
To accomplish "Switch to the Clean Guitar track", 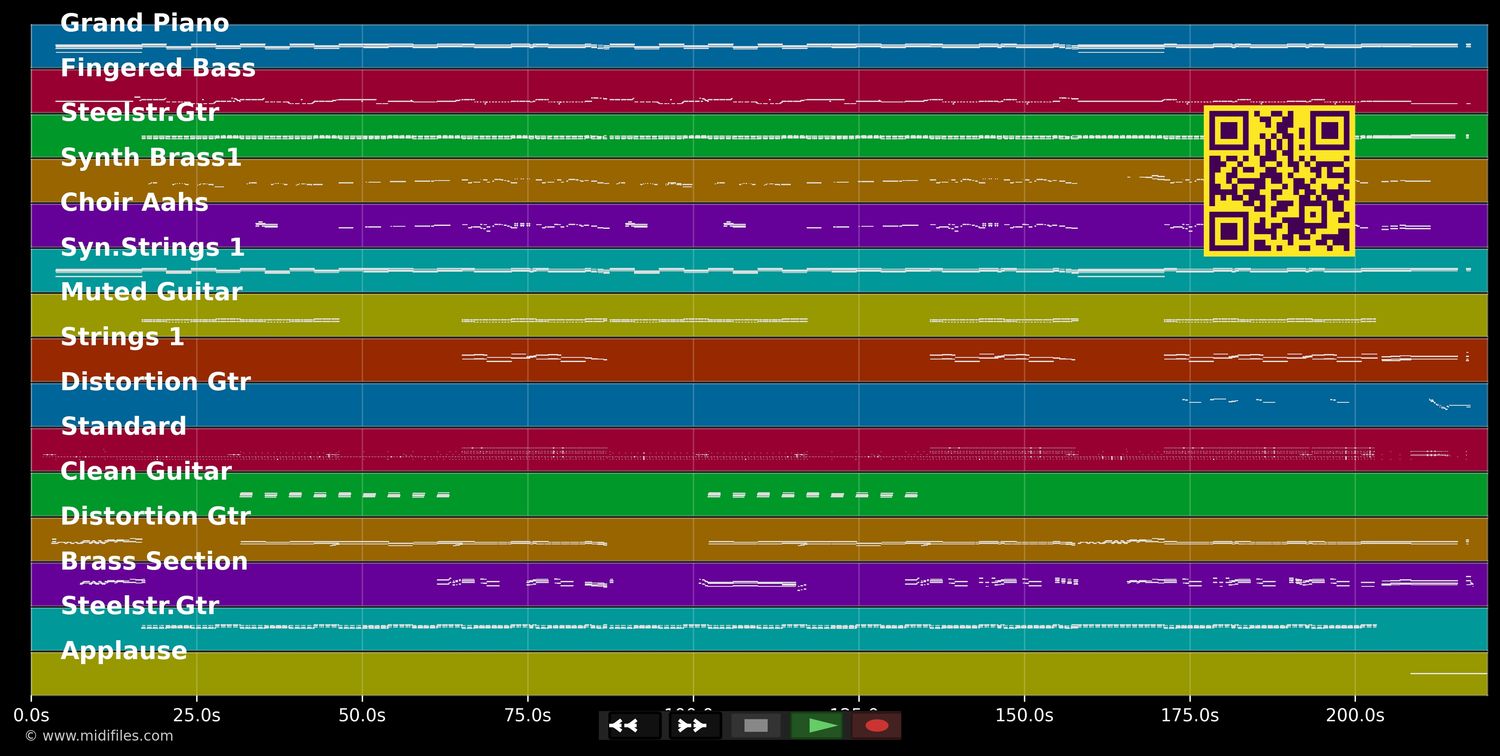I will tap(145, 471).
